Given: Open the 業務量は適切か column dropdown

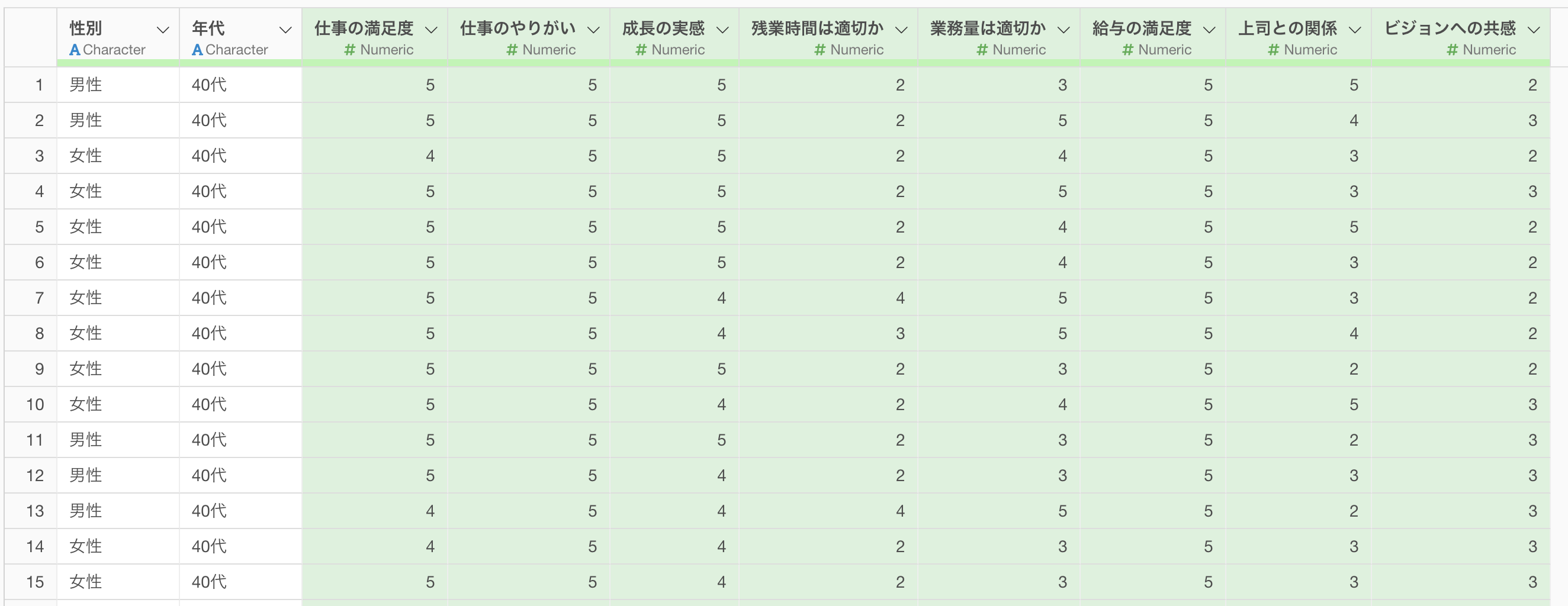Looking at the screenshot, I should tap(1063, 29).
